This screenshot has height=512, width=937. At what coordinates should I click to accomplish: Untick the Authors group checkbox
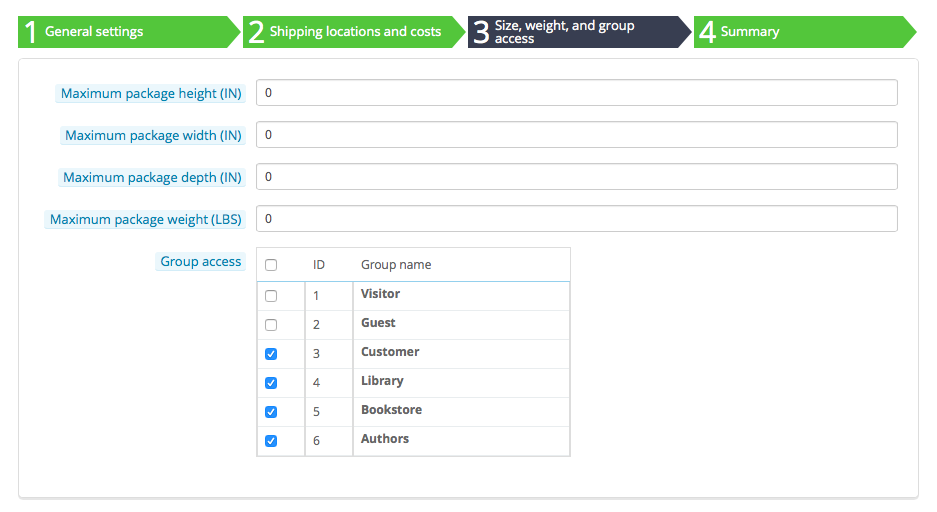[271, 441]
